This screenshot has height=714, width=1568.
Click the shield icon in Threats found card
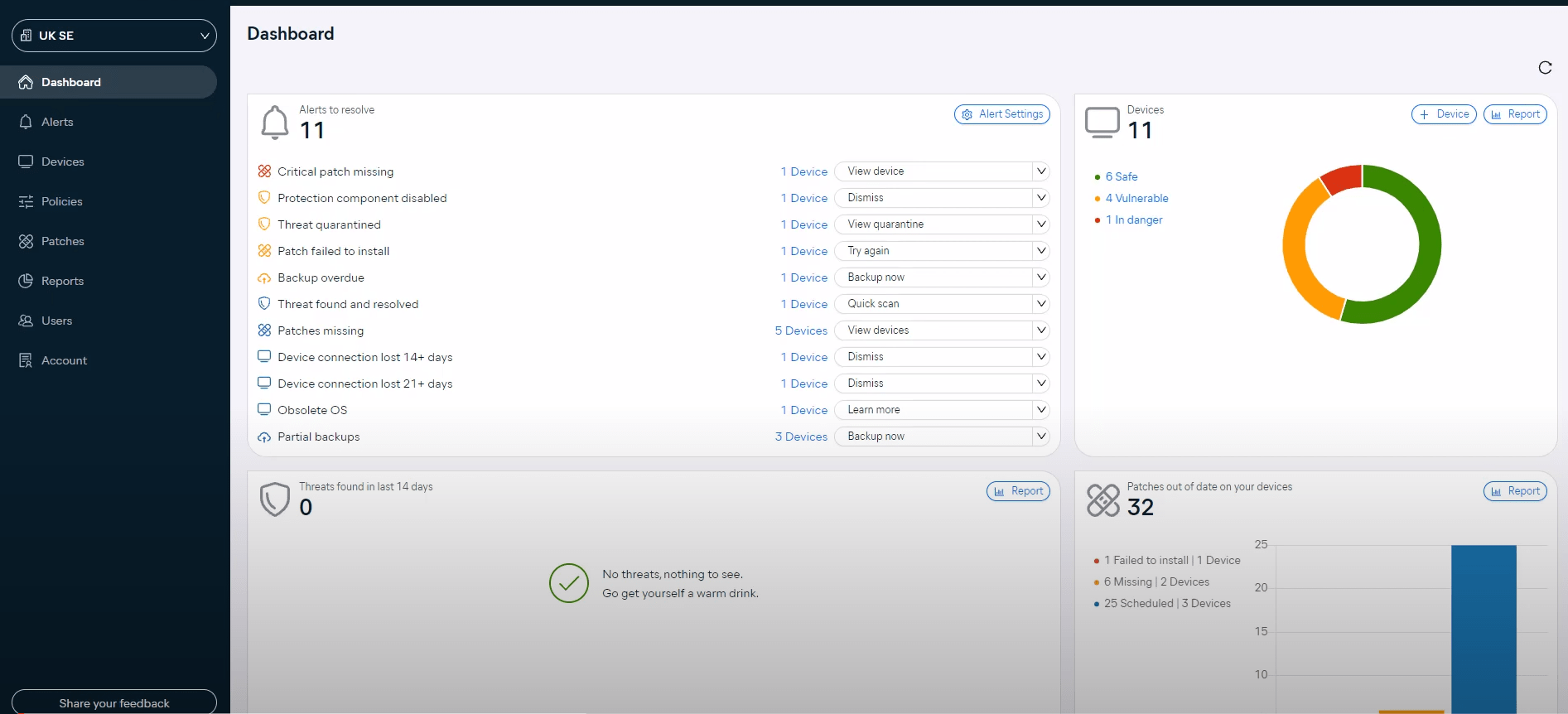[x=275, y=499]
